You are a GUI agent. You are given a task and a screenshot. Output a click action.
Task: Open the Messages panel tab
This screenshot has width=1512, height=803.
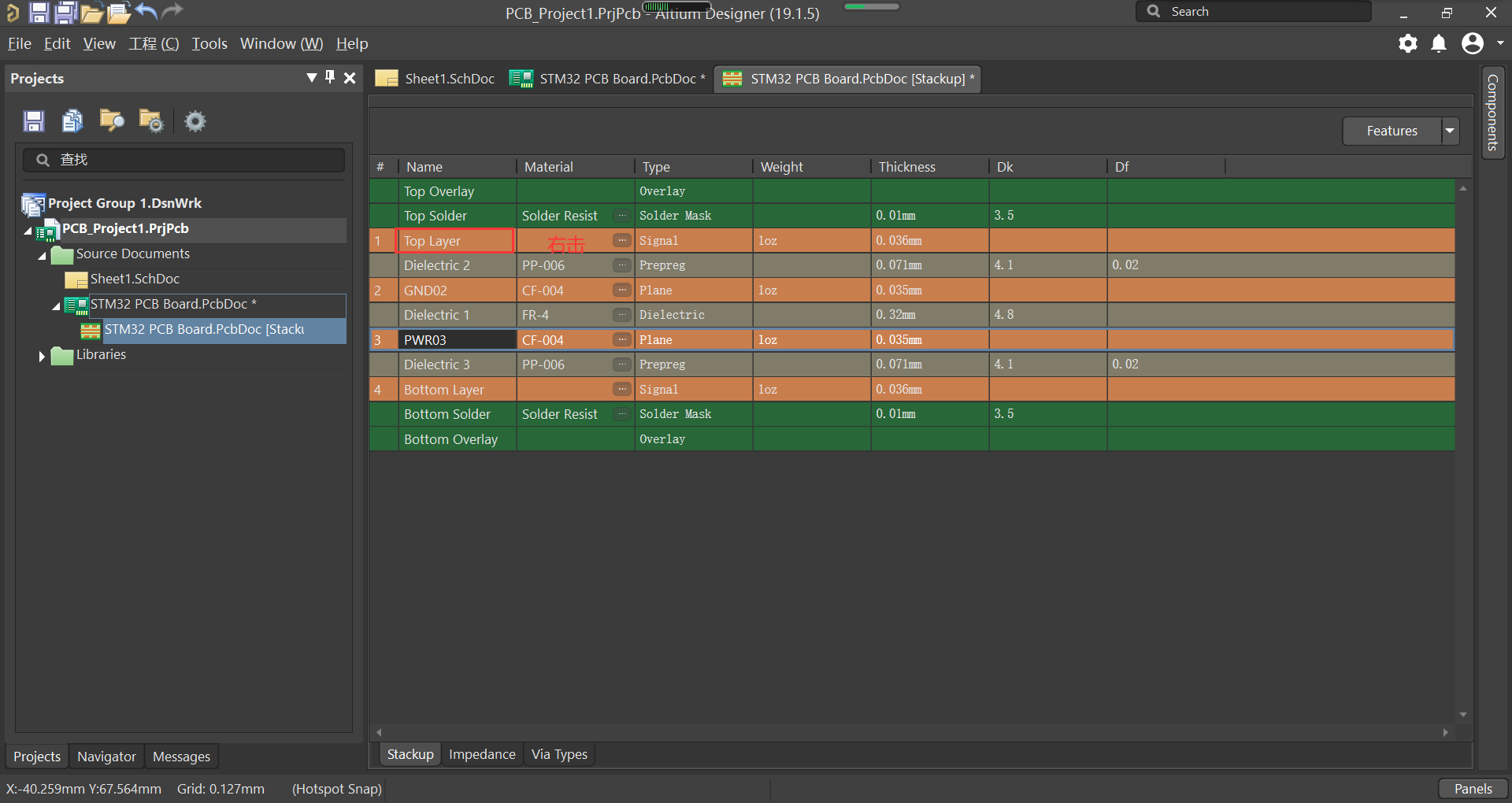(181, 757)
